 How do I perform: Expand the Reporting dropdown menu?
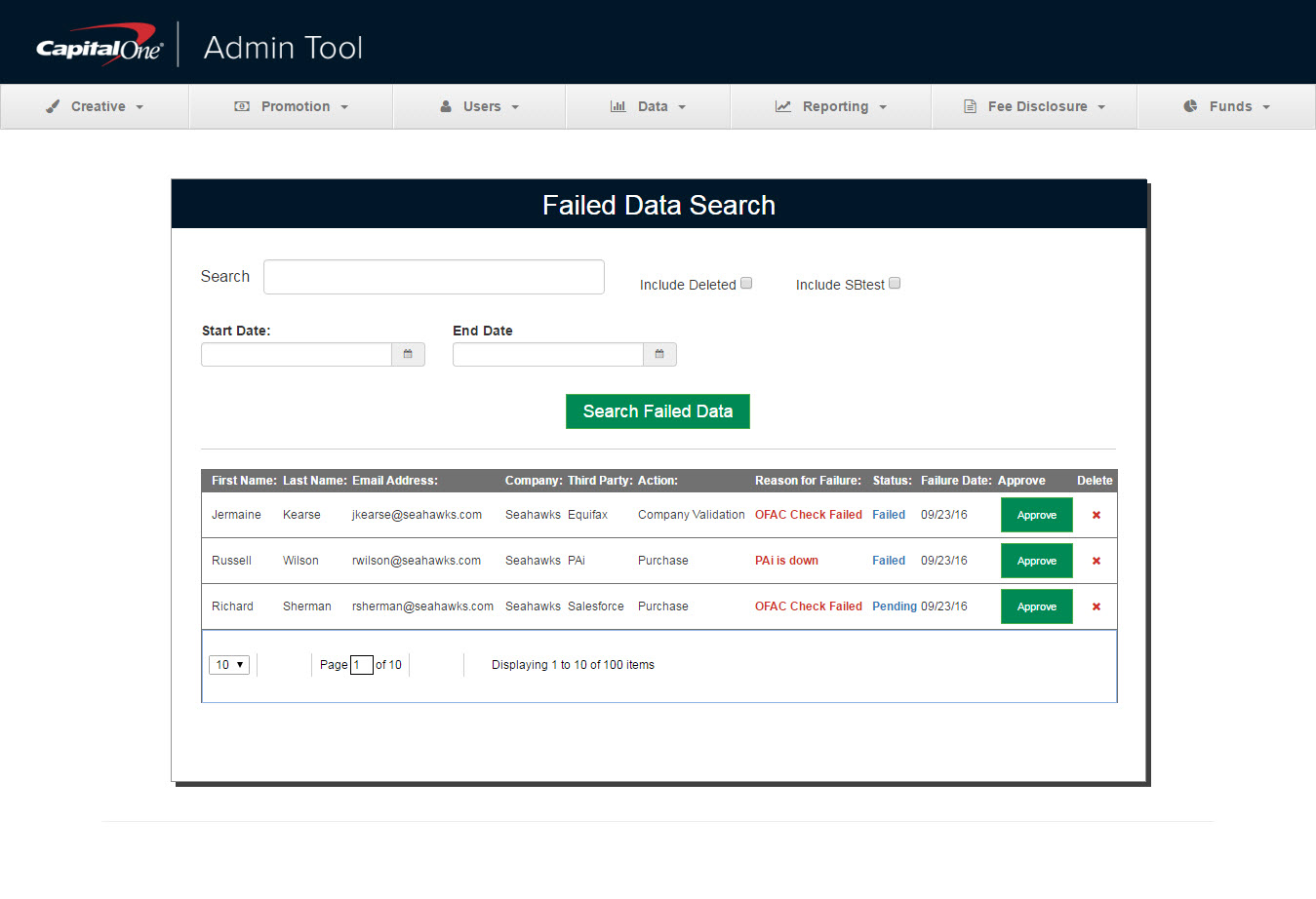point(831,106)
